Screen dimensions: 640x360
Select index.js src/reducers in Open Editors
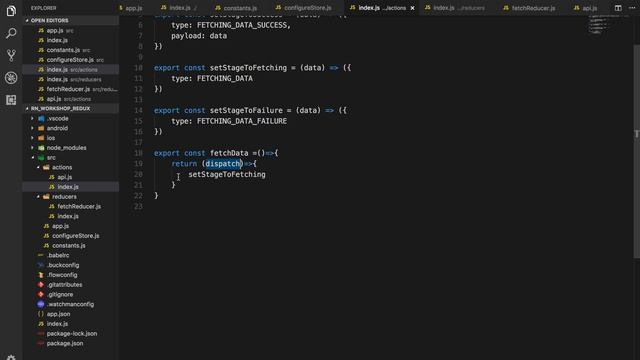71,80
